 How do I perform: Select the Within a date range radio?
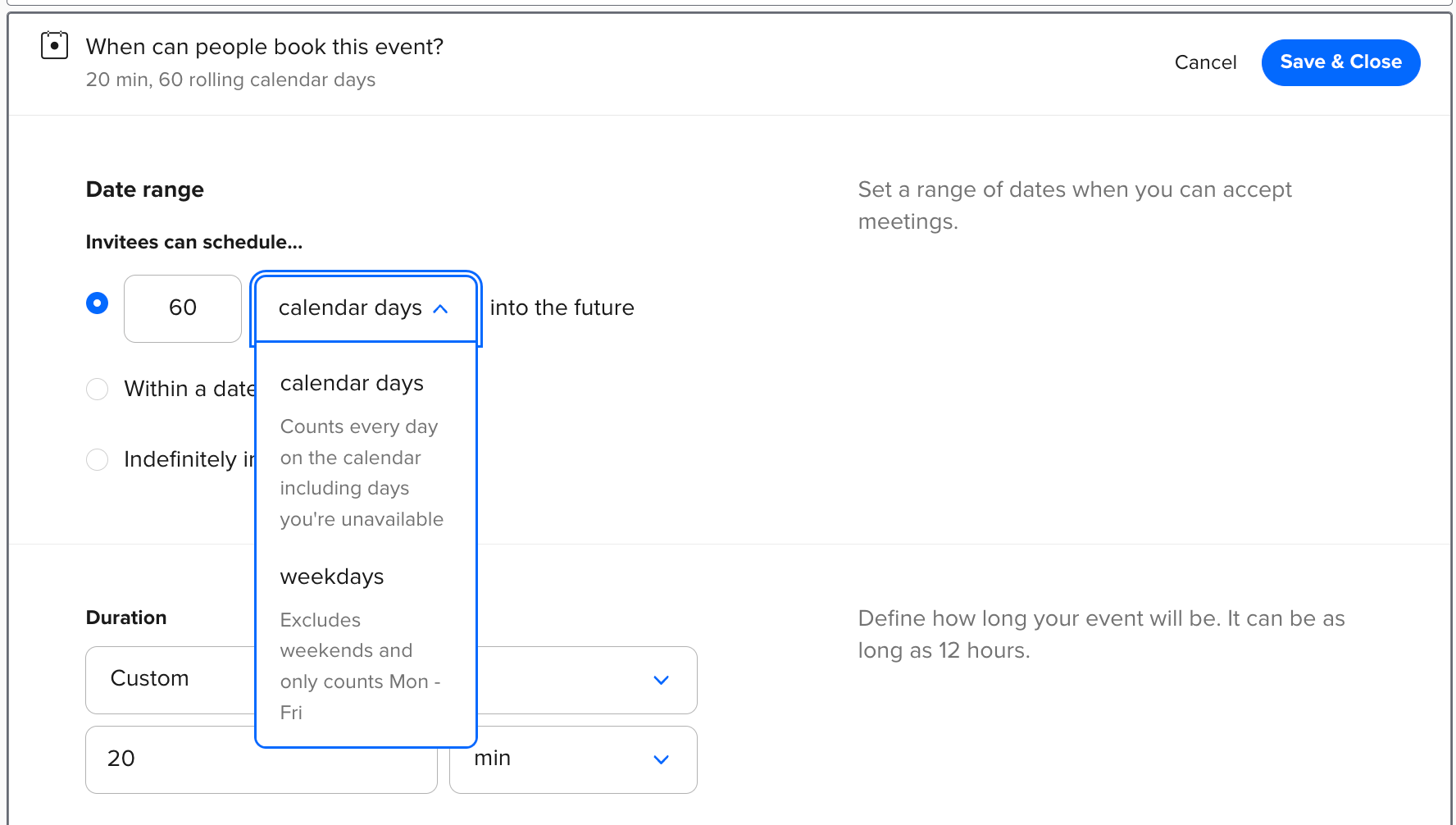[97, 389]
